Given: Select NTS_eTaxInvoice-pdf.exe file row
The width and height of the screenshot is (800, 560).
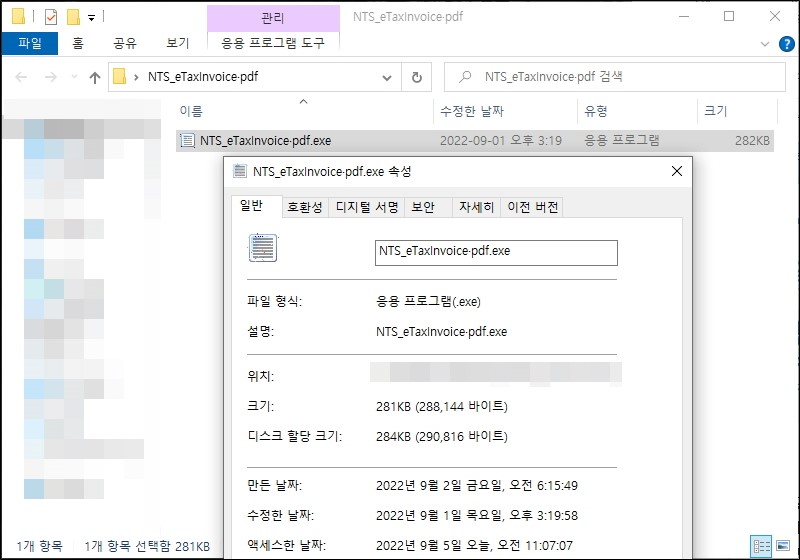Looking at the screenshot, I should point(475,141).
